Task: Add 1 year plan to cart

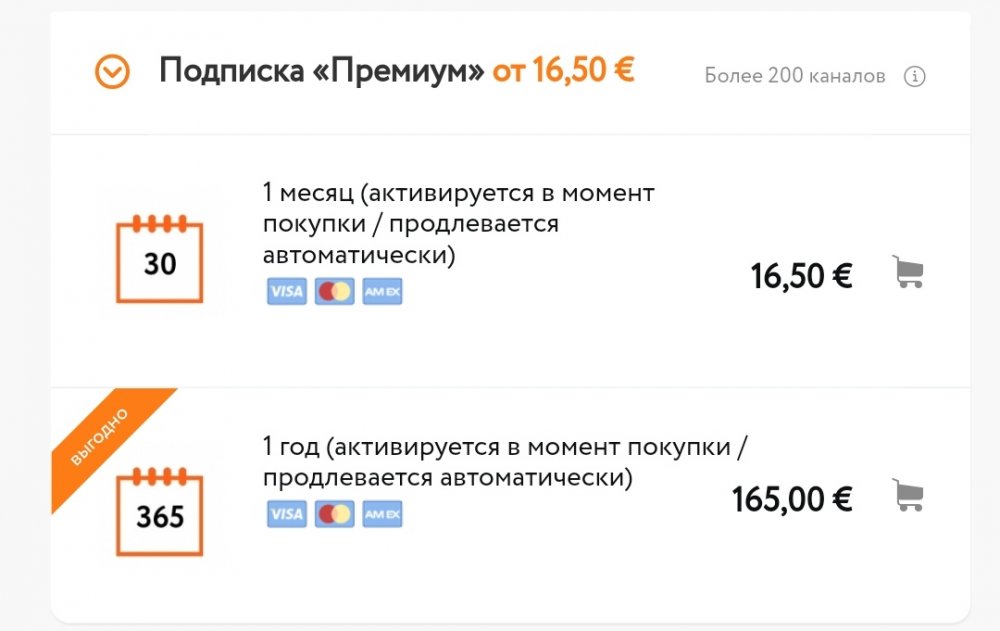Action: coord(907,496)
